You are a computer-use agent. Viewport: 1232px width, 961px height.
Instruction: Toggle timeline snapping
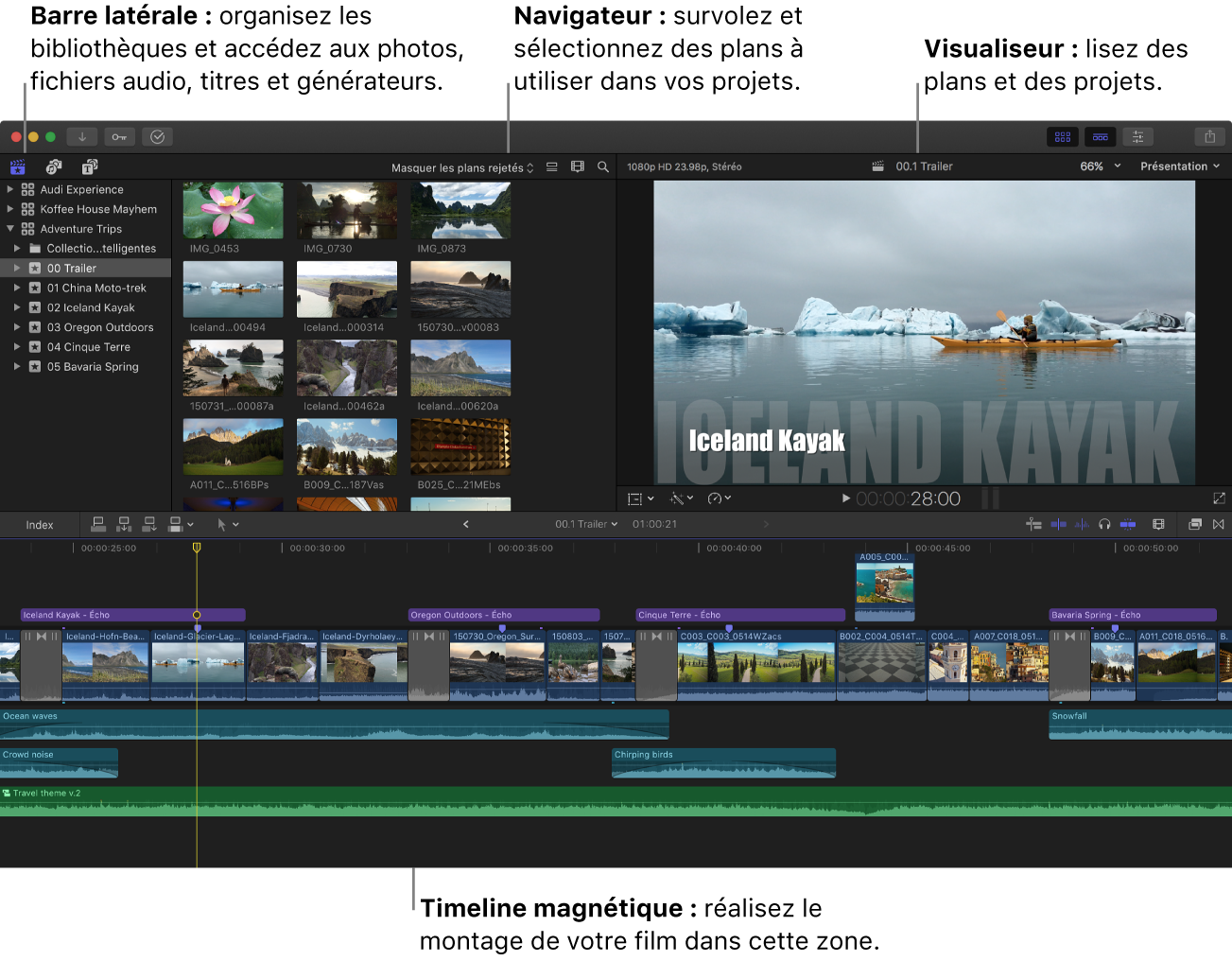tap(1128, 524)
